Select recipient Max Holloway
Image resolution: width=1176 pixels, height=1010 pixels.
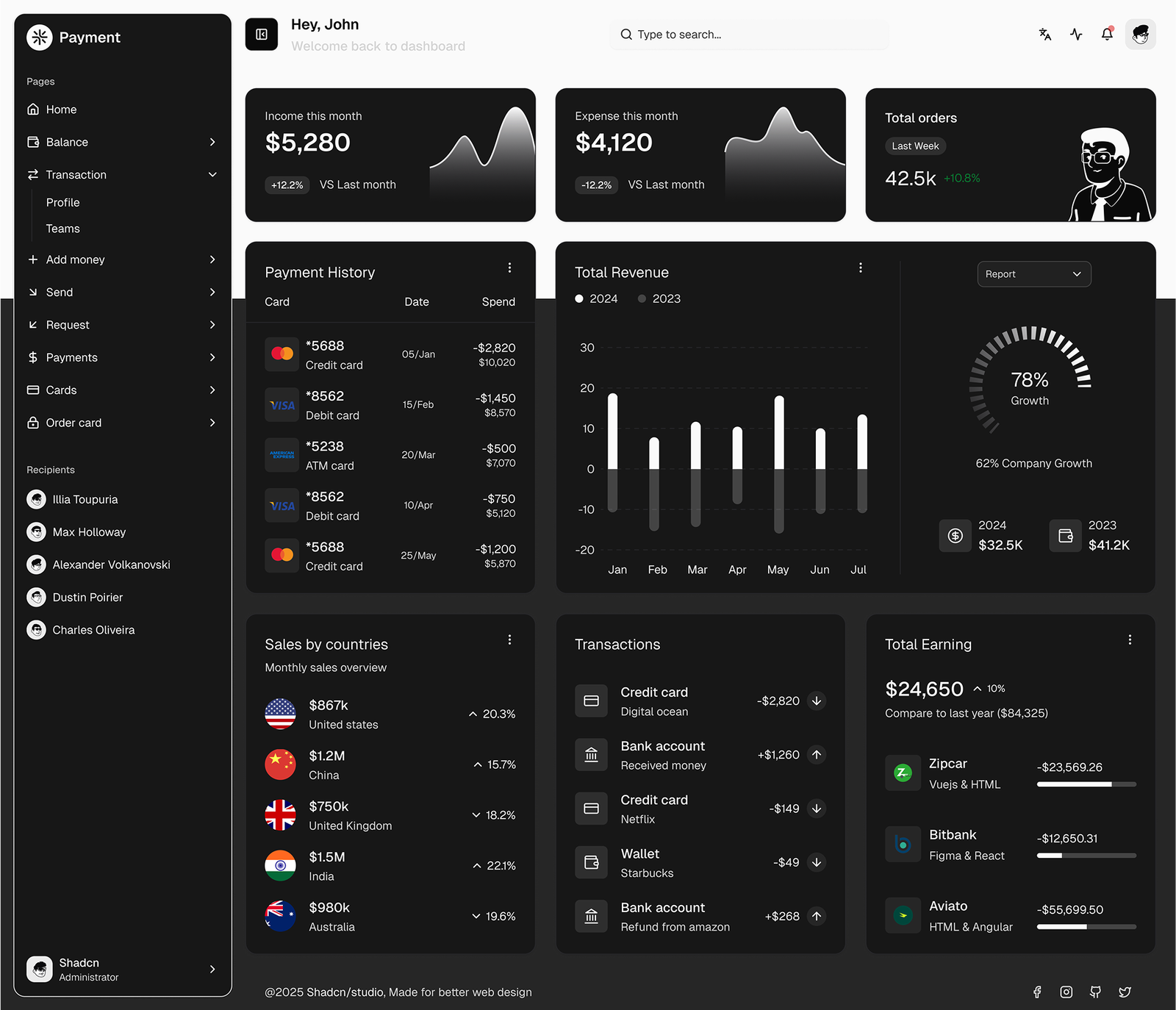tap(86, 531)
